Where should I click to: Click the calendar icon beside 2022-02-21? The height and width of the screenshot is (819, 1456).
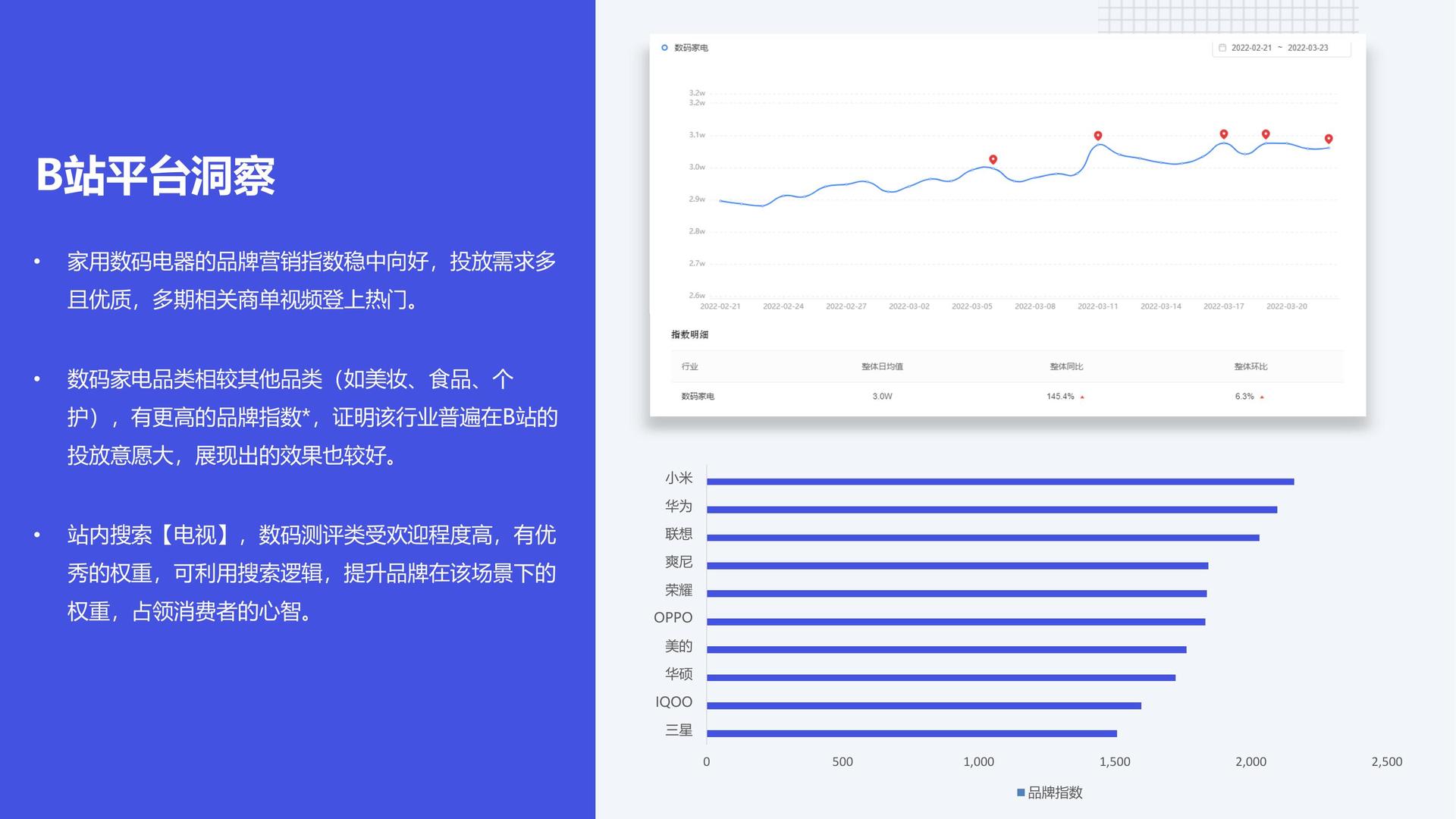tap(1222, 48)
